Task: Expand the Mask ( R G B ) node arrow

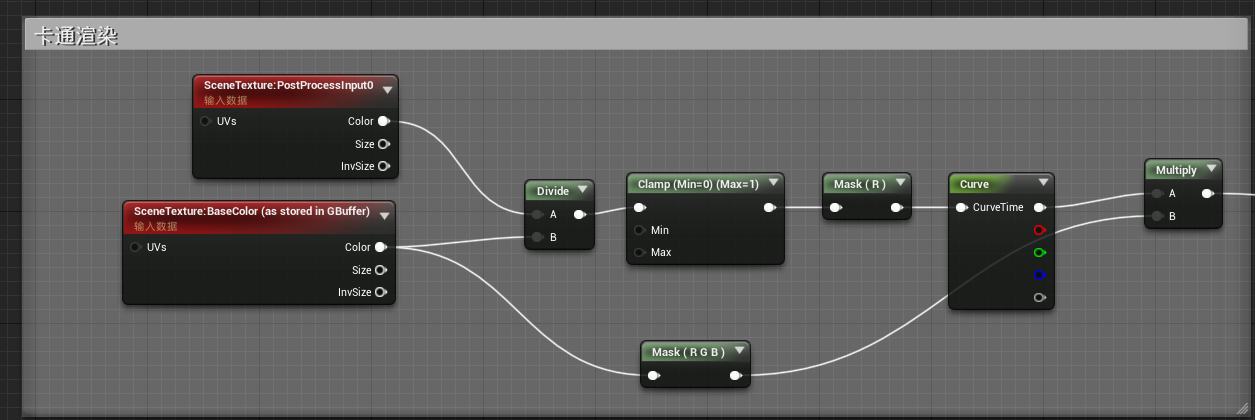Action: [x=739, y=351]
